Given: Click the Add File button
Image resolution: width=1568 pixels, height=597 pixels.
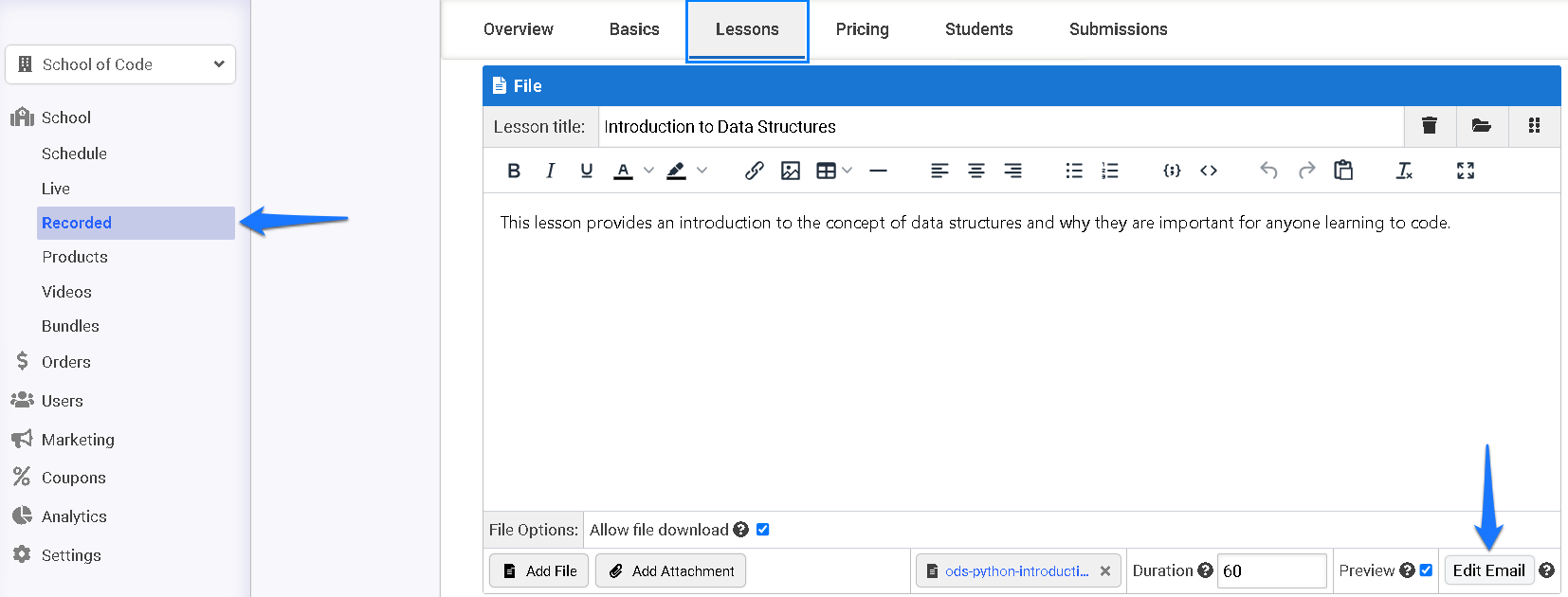Looking at the screenshot, I should [539, 570].
